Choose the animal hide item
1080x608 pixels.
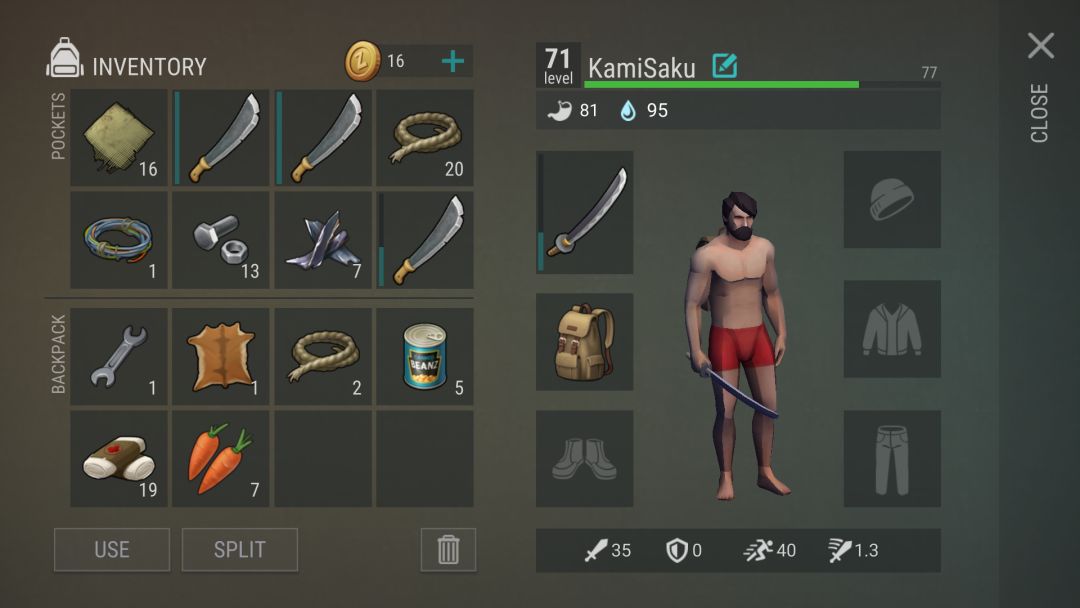tap(220, 356)
